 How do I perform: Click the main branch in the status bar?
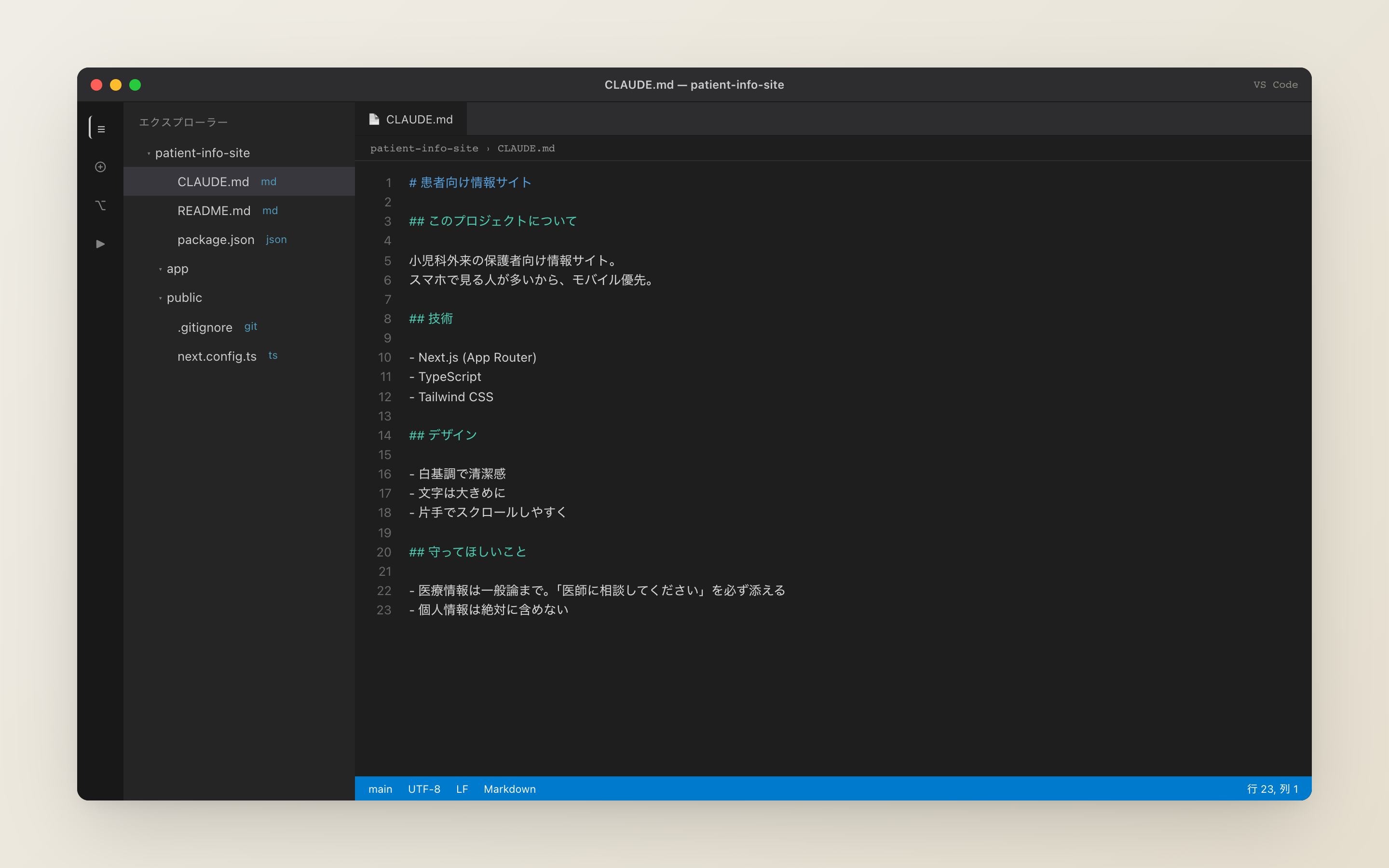(380, 789)
